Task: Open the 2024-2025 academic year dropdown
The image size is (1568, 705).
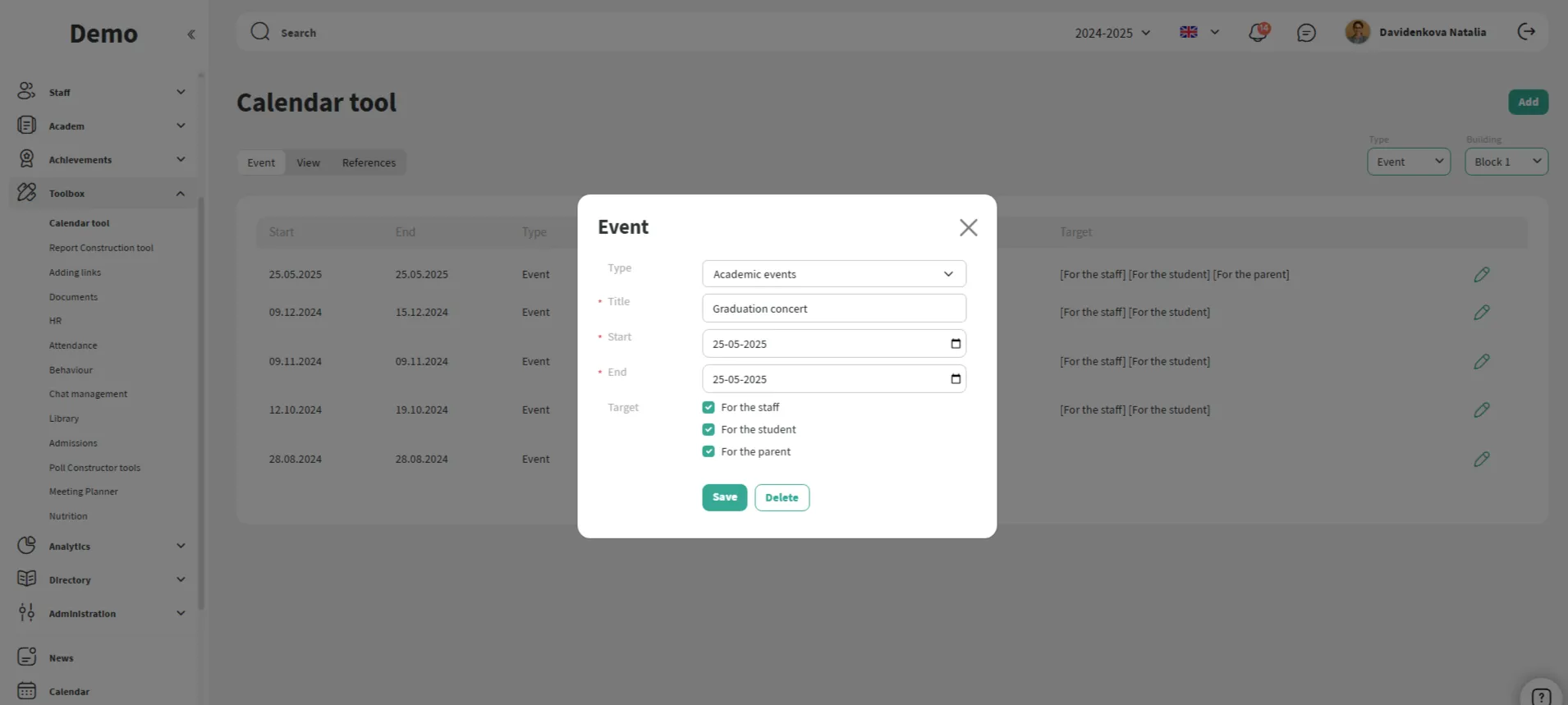Action: tap(1112, 33)
